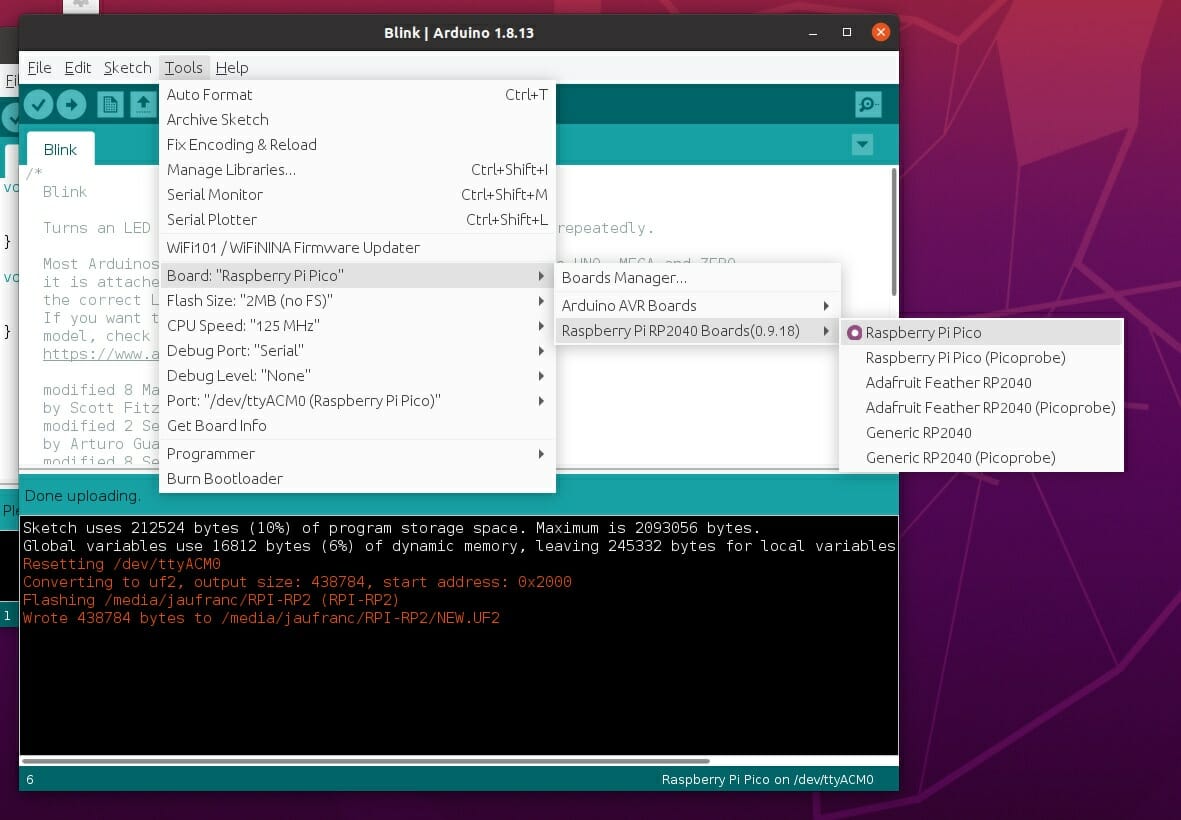Image resolution: width=1181 pixels, height=820 pixels.
Task: Click the Open sketch toolbar icon
Action: coord(143,105)
